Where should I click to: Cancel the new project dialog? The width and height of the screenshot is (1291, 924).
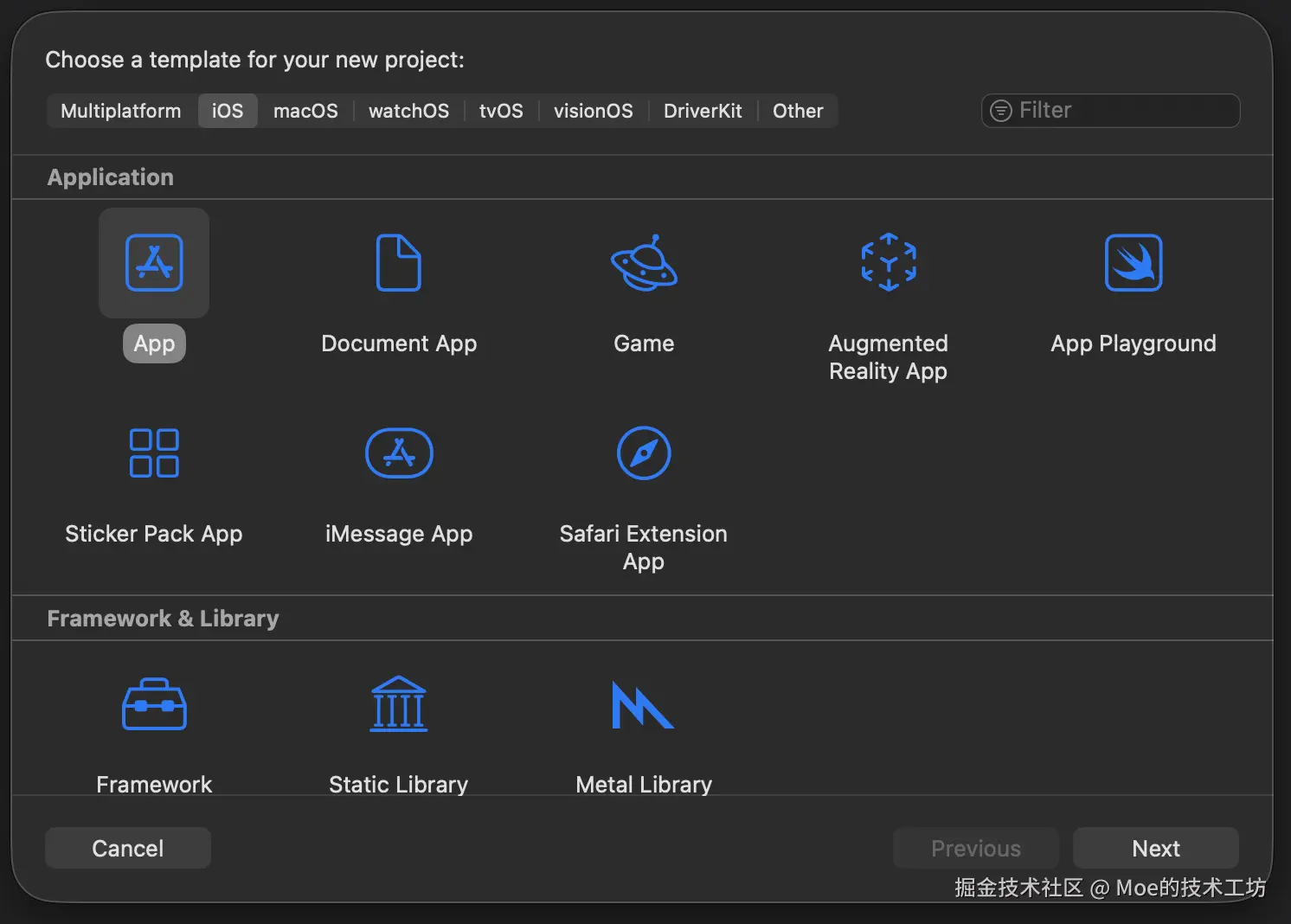click(x=128, y=848)
